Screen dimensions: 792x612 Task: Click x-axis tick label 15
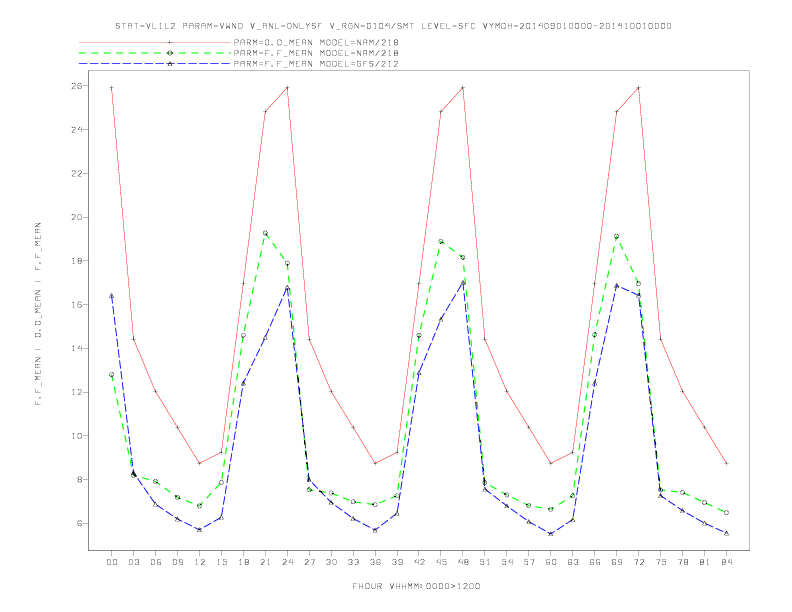pos(221,562)
